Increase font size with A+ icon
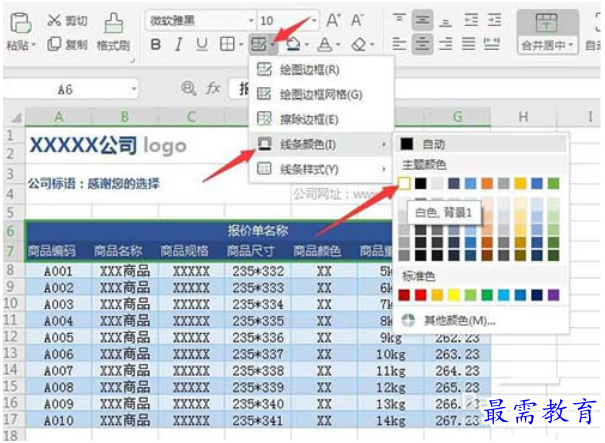The height and width of the screenshot is (443, 605). click(334, 20)
